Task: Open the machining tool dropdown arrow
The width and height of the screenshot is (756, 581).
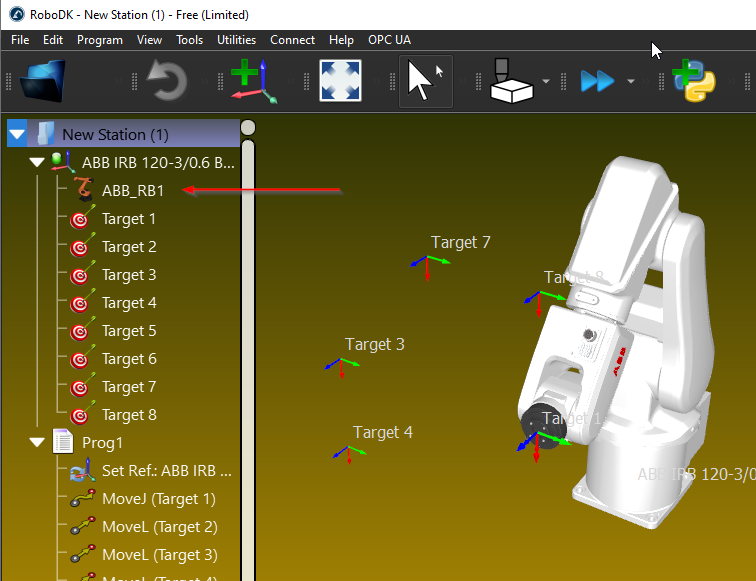Action: point(546,81)
